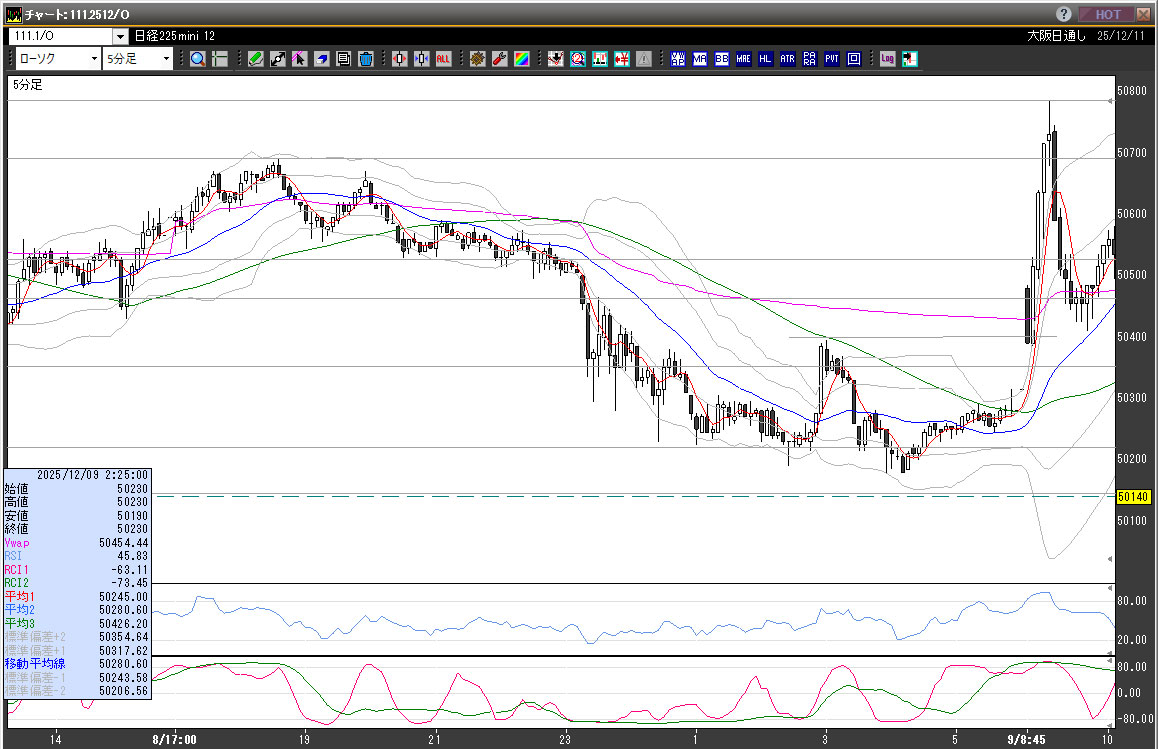Click the help question mark icon
The height and width of the screenshot is (749, 1158).
pos(1064,14)
